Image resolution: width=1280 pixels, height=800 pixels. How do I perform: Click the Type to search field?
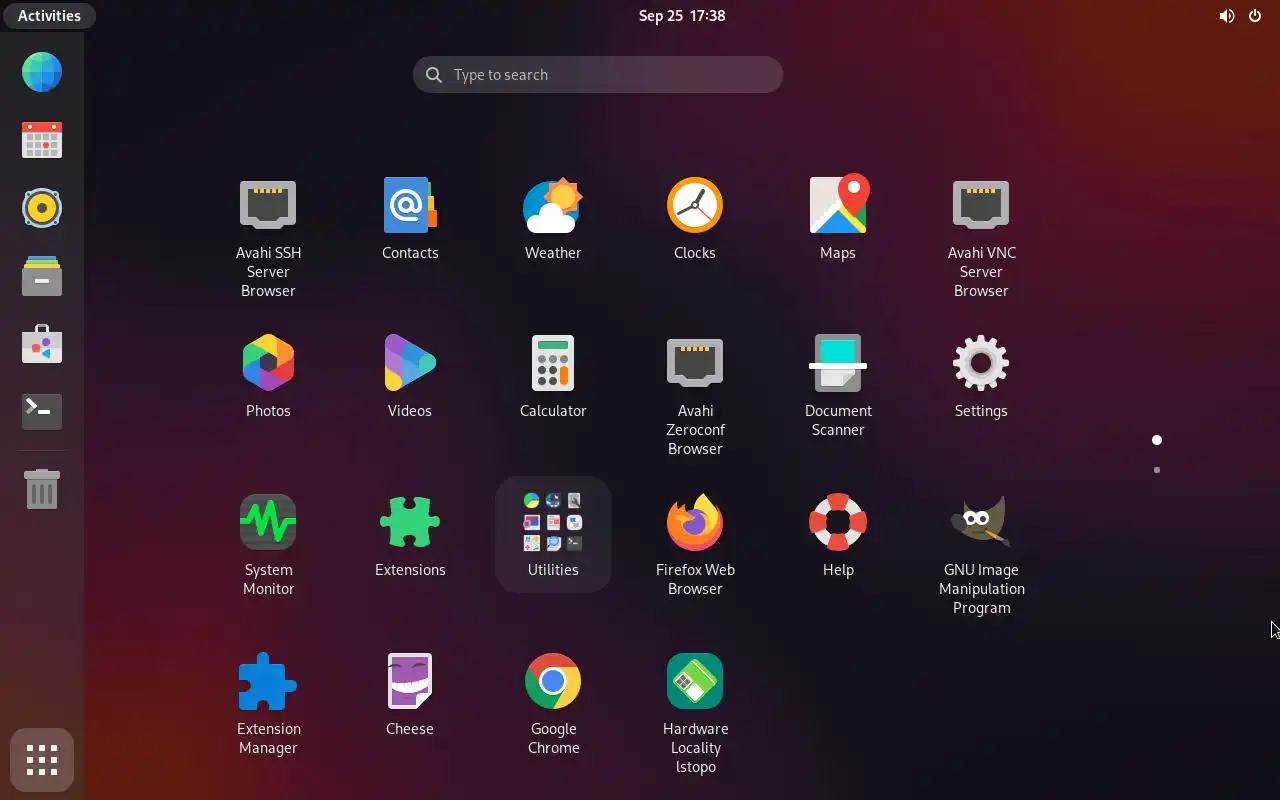pos(598,75)
